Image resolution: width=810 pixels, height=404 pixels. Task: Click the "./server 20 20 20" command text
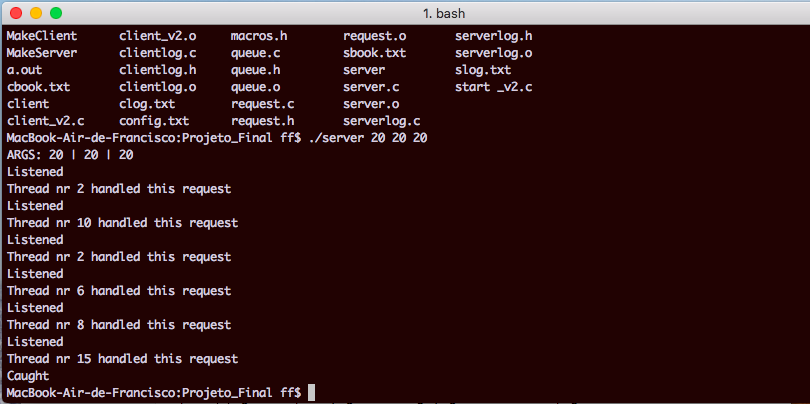point(368,138)
